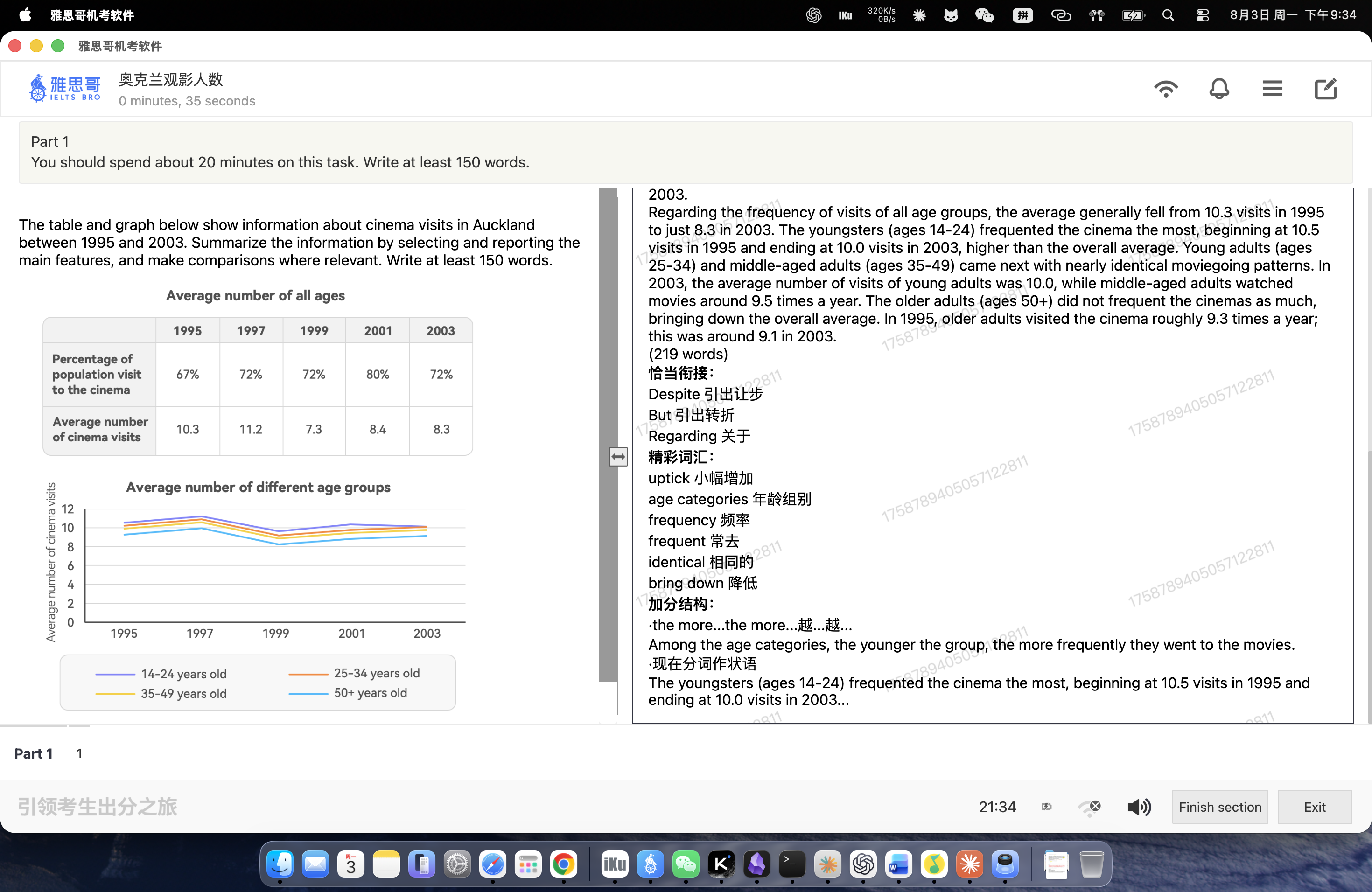Click the 'uptick 小幅增加' vocabulary line
This screenshot has height=892, width=1372.
(x=700, y=478)
